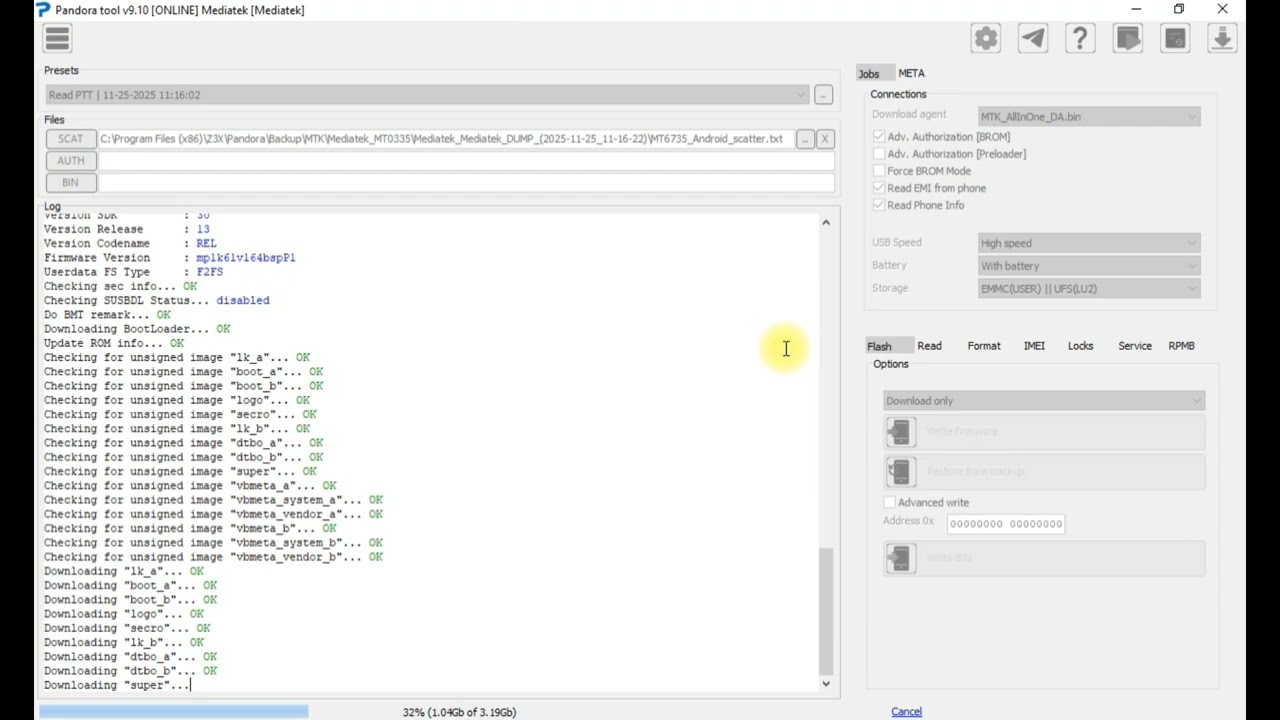Click the log line 'Checking SUSBDL Status... disabled'
Image resolution: width=1280 pixels, height=720 pixels.
point(156,300)
